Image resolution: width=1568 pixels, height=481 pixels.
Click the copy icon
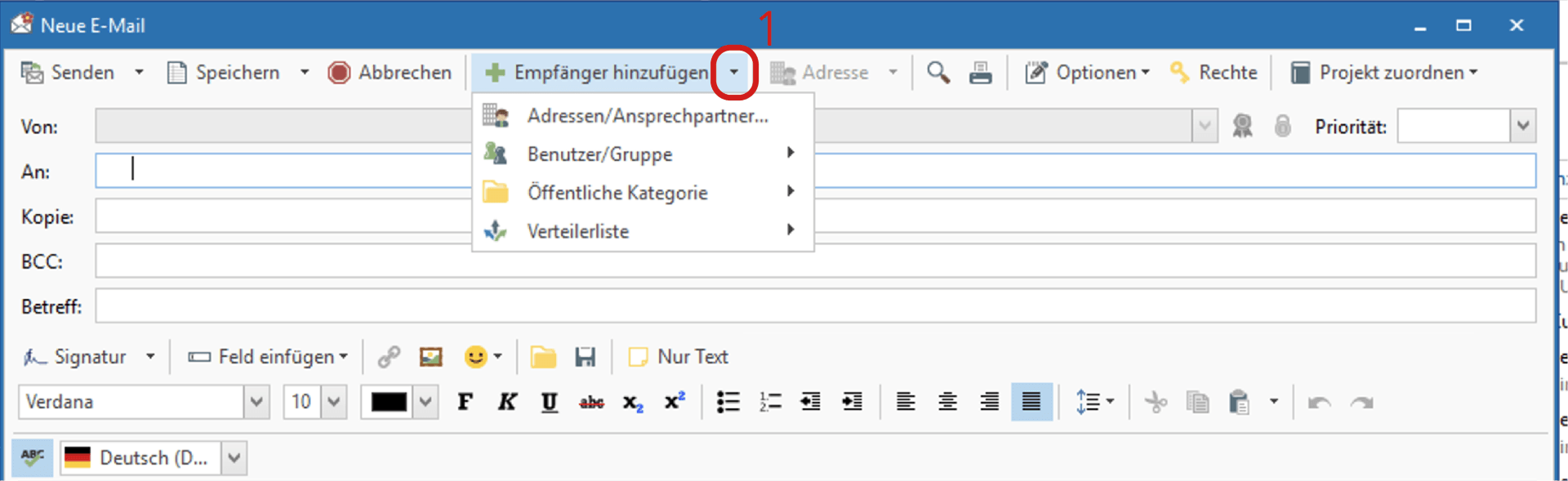tap(1197, 402)
